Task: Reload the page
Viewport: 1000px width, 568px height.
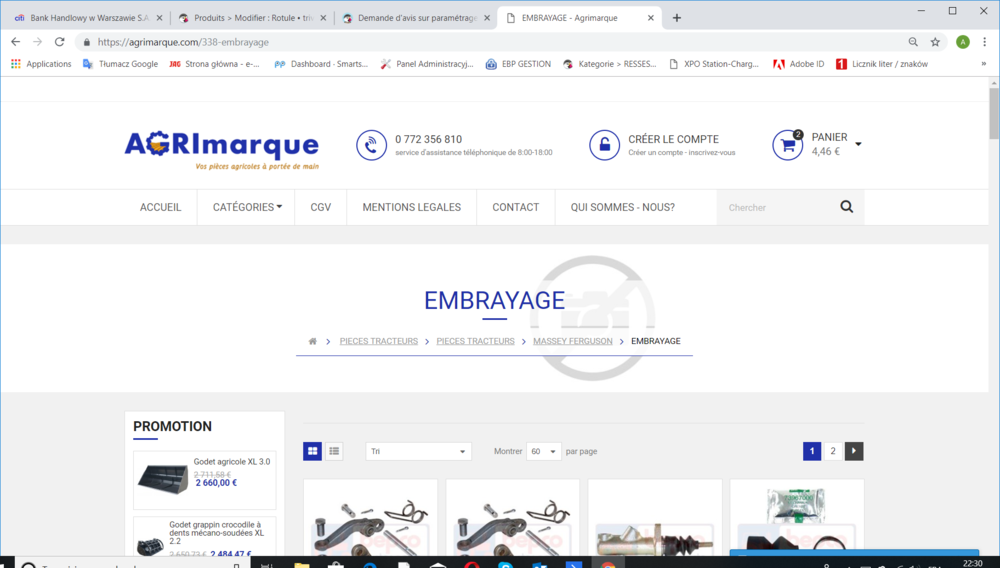Action: click(x=59, y=42)
